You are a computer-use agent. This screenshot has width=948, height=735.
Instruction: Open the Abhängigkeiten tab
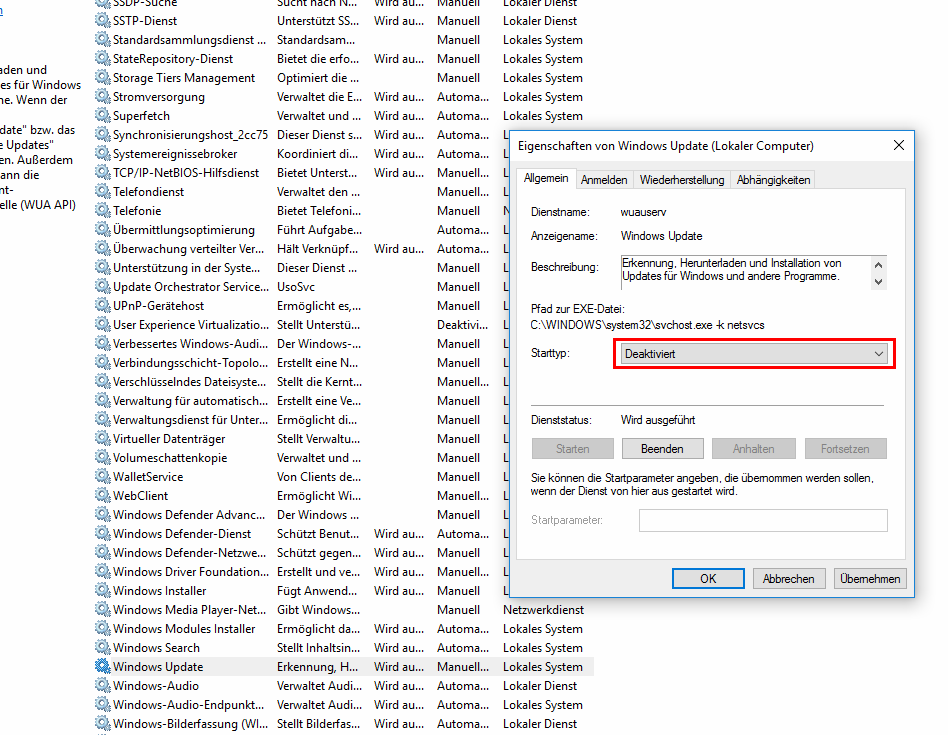(x=773, y=180)
